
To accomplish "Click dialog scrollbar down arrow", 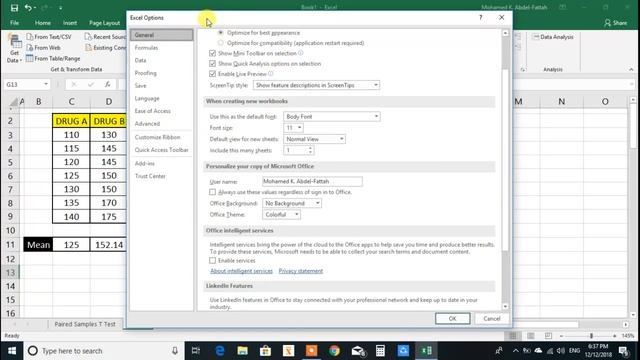I will [505, 307].
